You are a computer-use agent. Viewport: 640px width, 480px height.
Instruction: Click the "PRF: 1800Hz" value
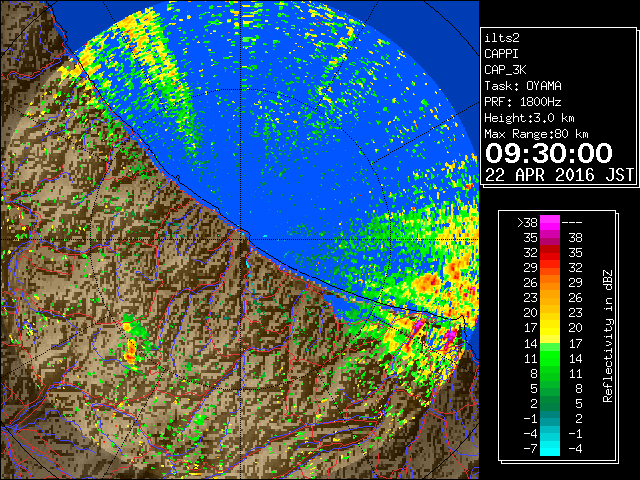click(523, 102)
